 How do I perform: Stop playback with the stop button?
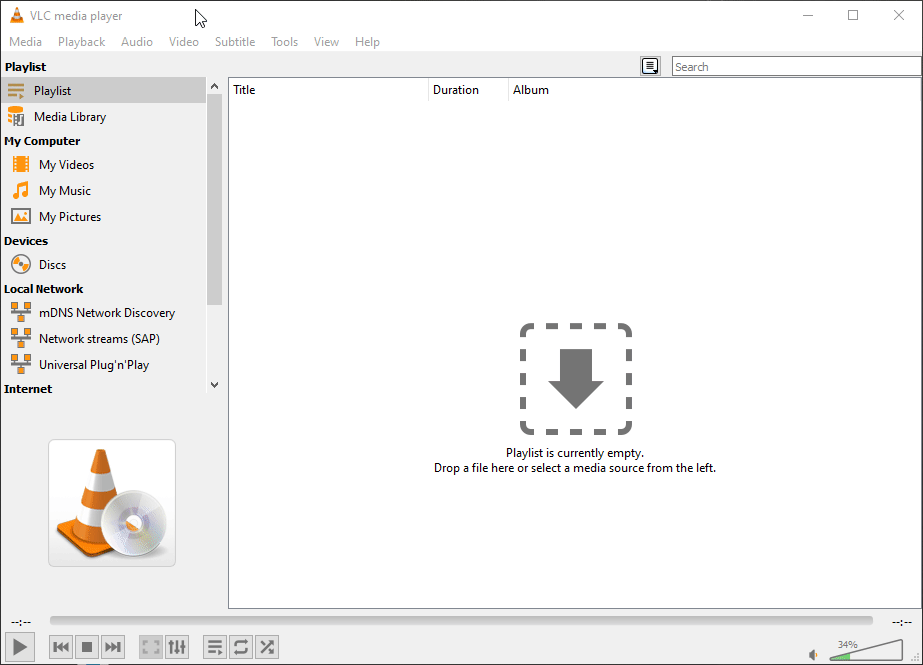coord(87,647)
